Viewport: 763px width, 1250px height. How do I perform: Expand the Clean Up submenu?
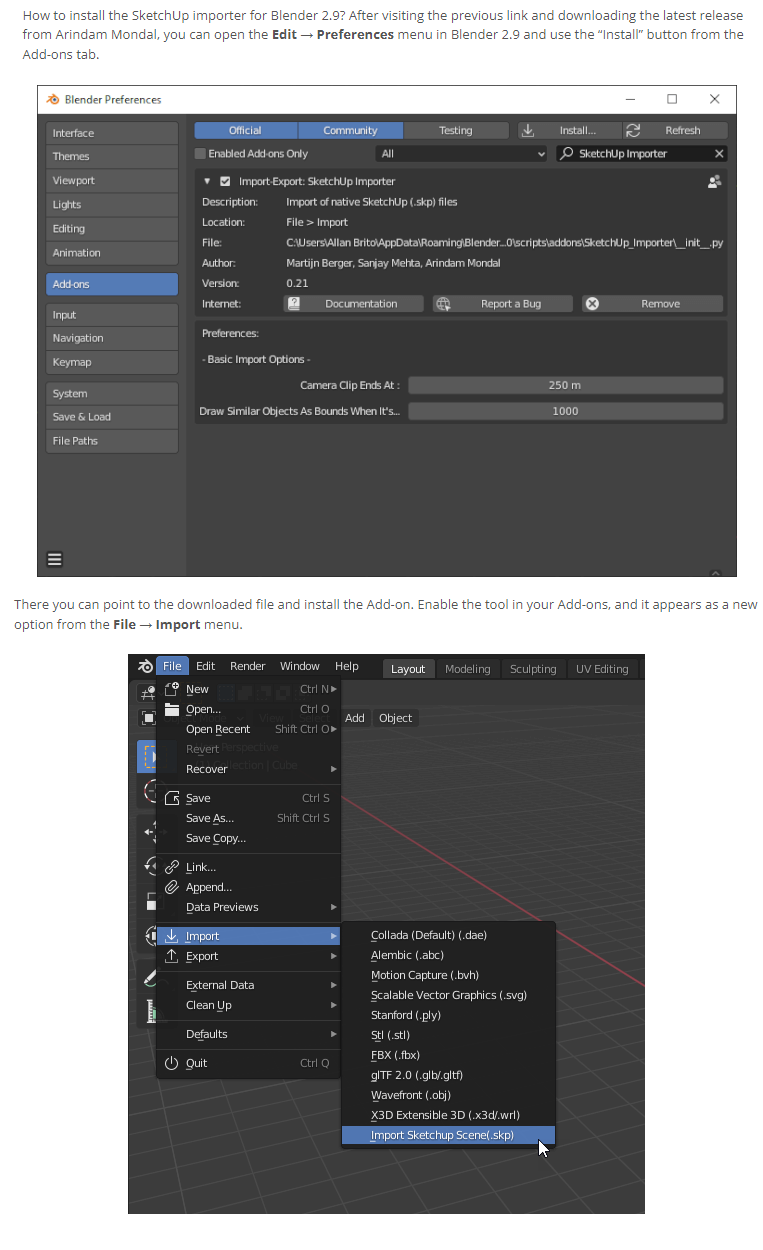(x=249, y=1005)
